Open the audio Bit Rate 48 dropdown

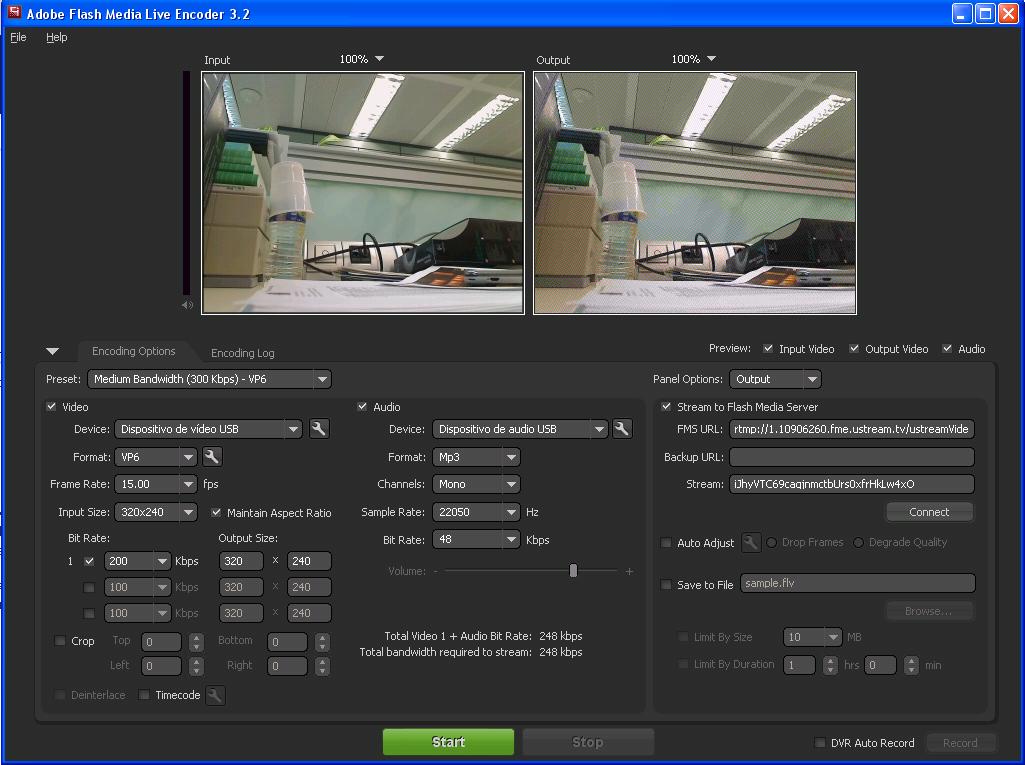tap(476, 539)
